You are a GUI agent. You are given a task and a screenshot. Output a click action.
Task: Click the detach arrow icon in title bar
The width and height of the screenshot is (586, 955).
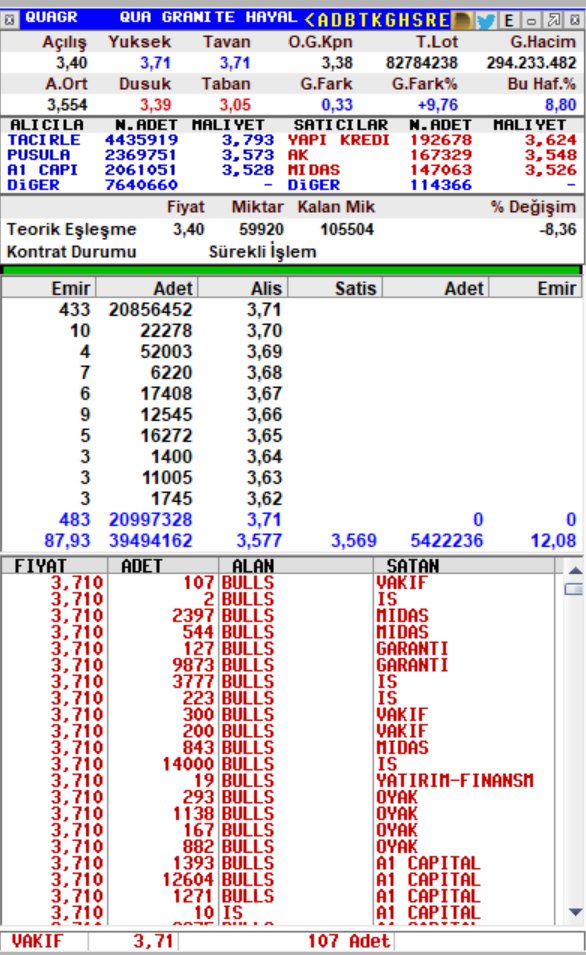553,21
